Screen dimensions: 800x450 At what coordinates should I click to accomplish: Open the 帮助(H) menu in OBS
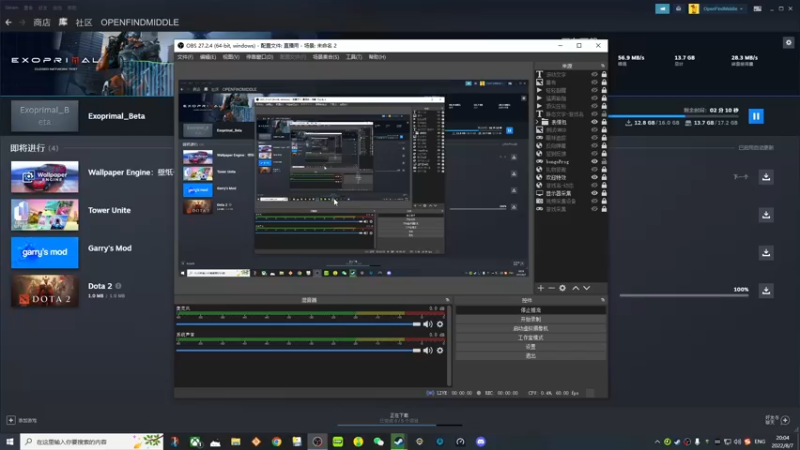[x=377, y=57]
